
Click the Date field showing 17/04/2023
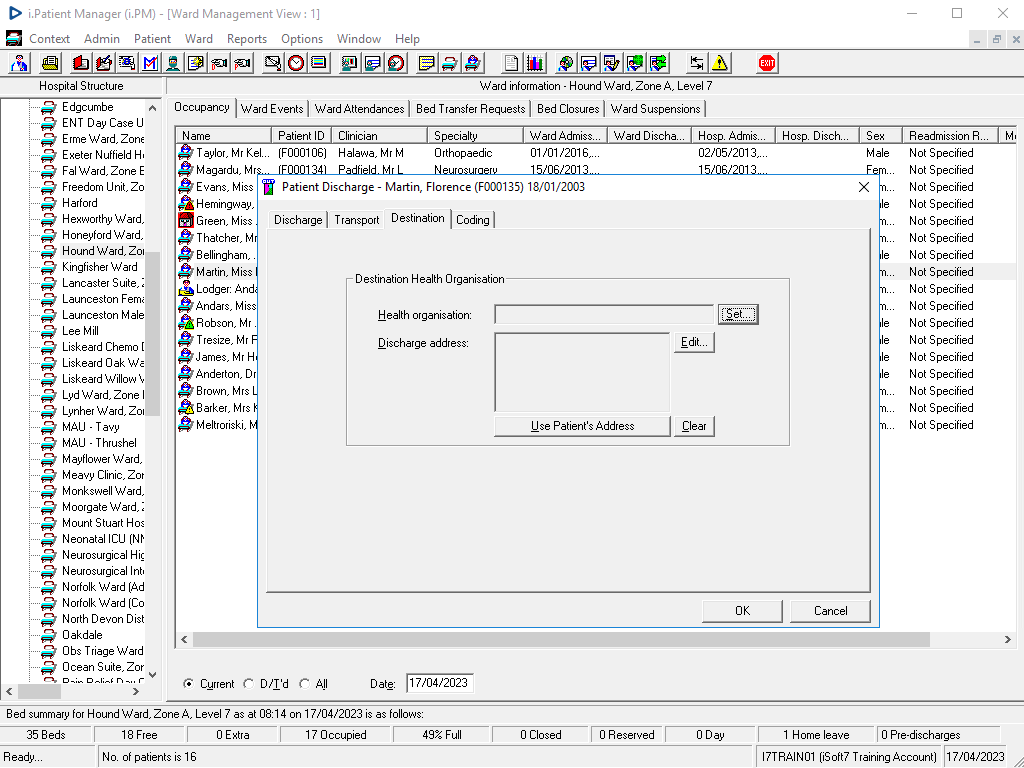(440, 683)
